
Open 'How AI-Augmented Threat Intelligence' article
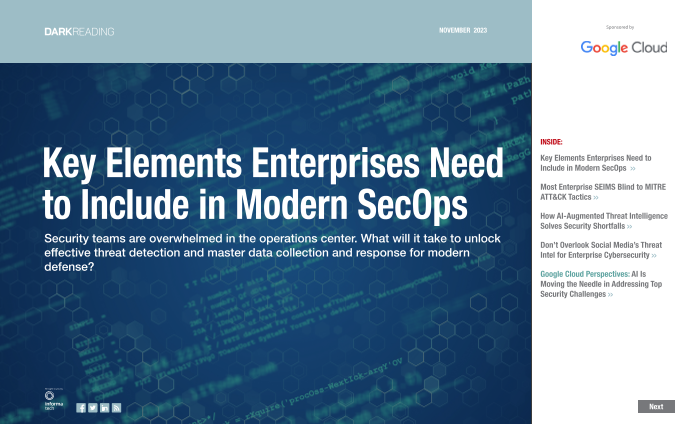point(603,221)
